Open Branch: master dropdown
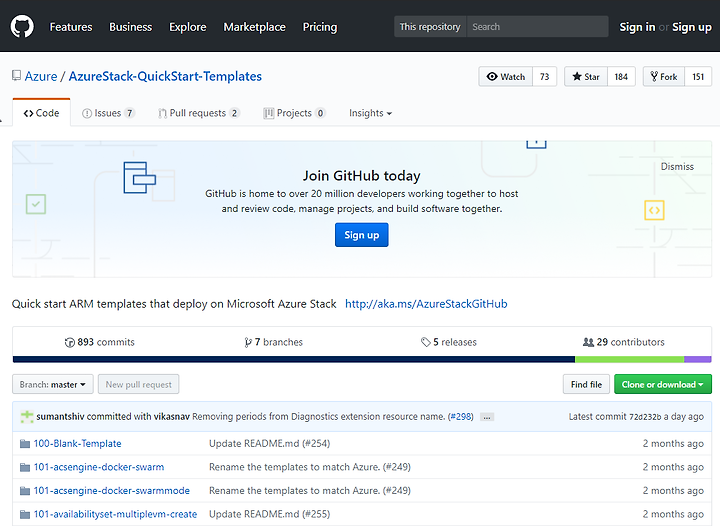This screenshot has height=526, width=720. (x=53, y=384)
